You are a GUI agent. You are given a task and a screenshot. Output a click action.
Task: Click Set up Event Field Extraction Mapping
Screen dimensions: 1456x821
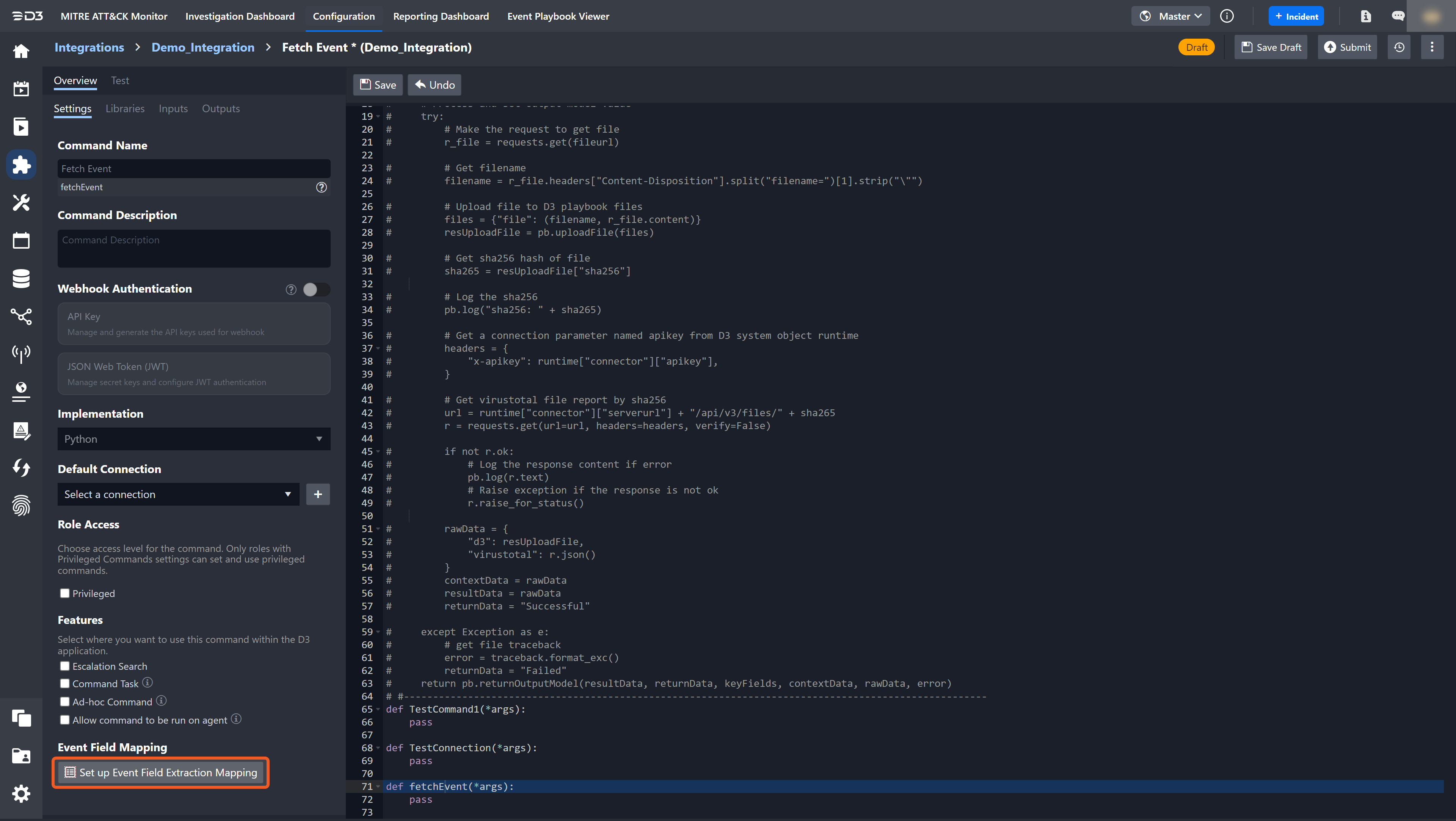click(160, 772)
